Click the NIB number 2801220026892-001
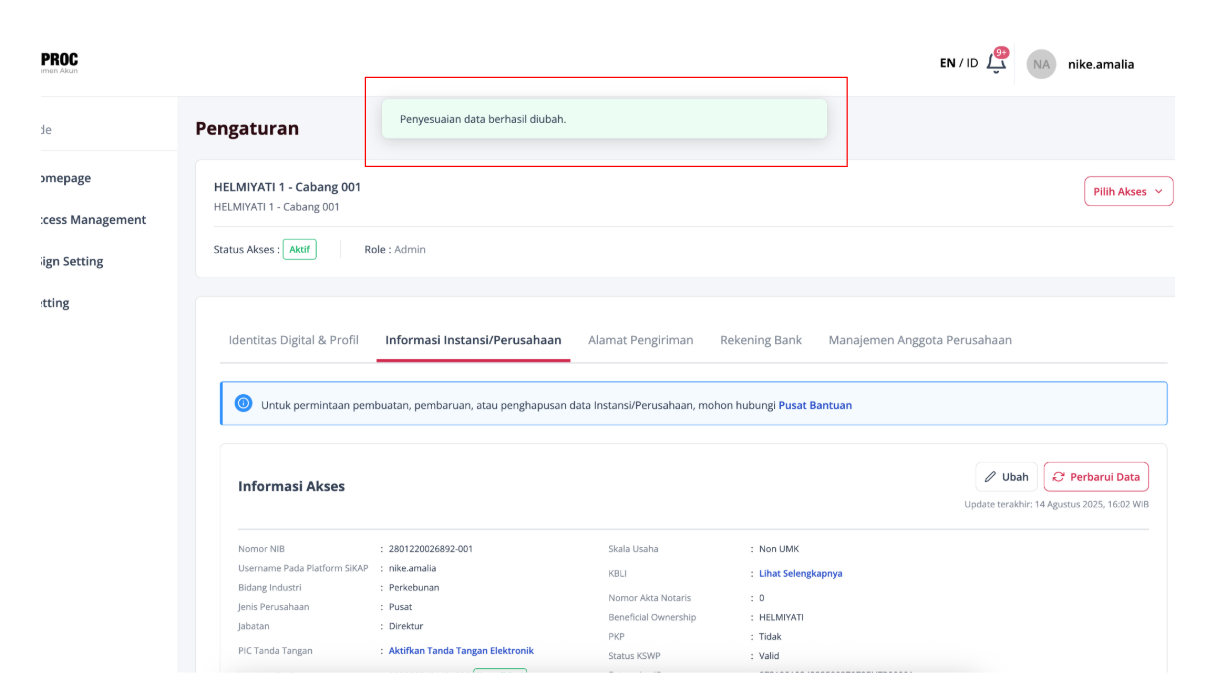 (x=431, y=549)
